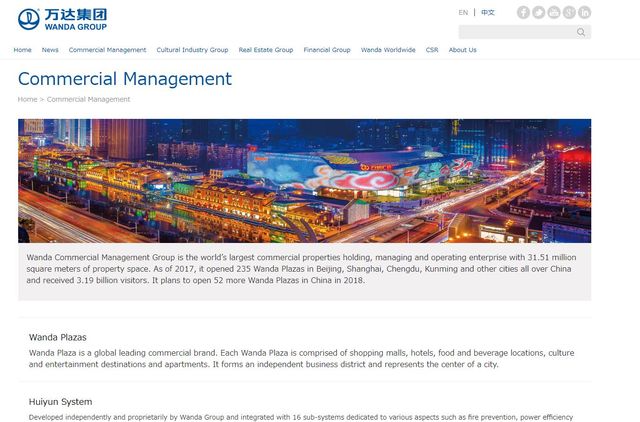This screenshot has height=422, width=640.
Task: Open the Twitter social icon
Action: pos(538,12)
